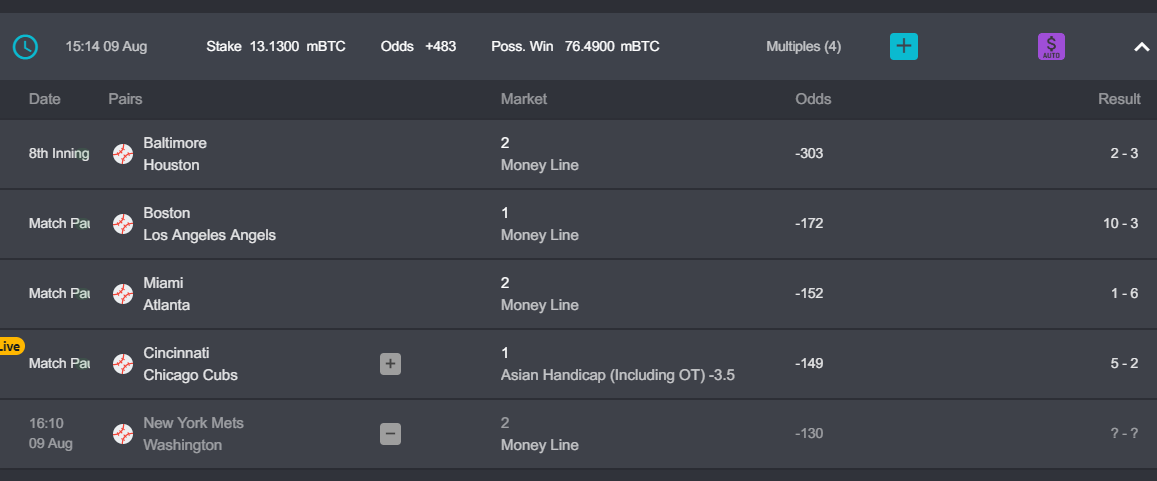Click the Baltimore vs Houston baseball icon

tap(123, 154)
